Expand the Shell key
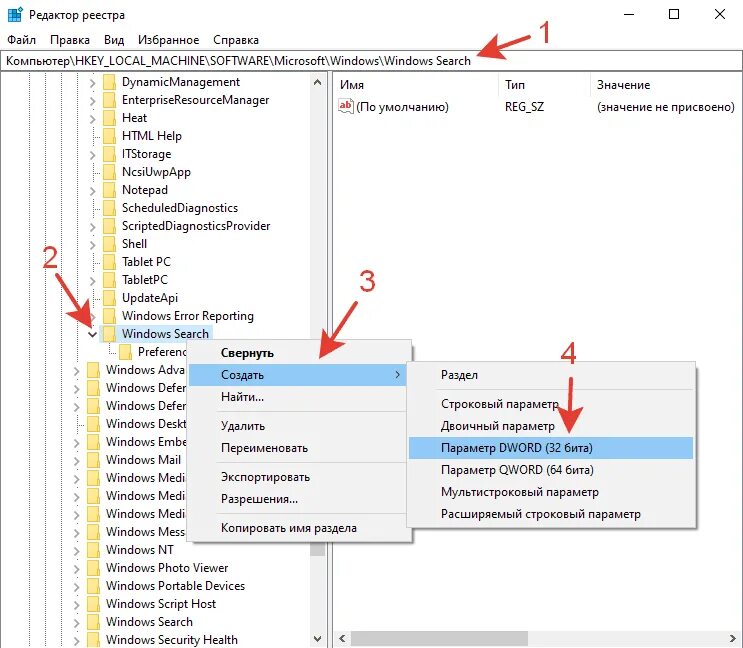The height and width of the screenshot is (648, 743). point(92,245)
